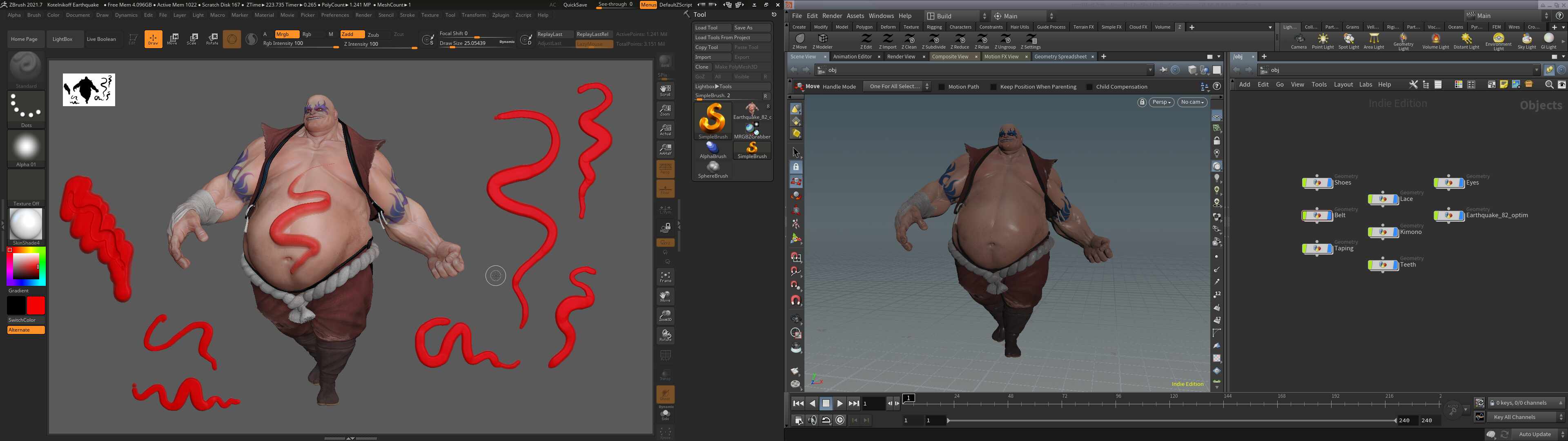Click the Zoom3D icon
Image resolution: width=1568 pixels, height=441 pixels.
665,316
